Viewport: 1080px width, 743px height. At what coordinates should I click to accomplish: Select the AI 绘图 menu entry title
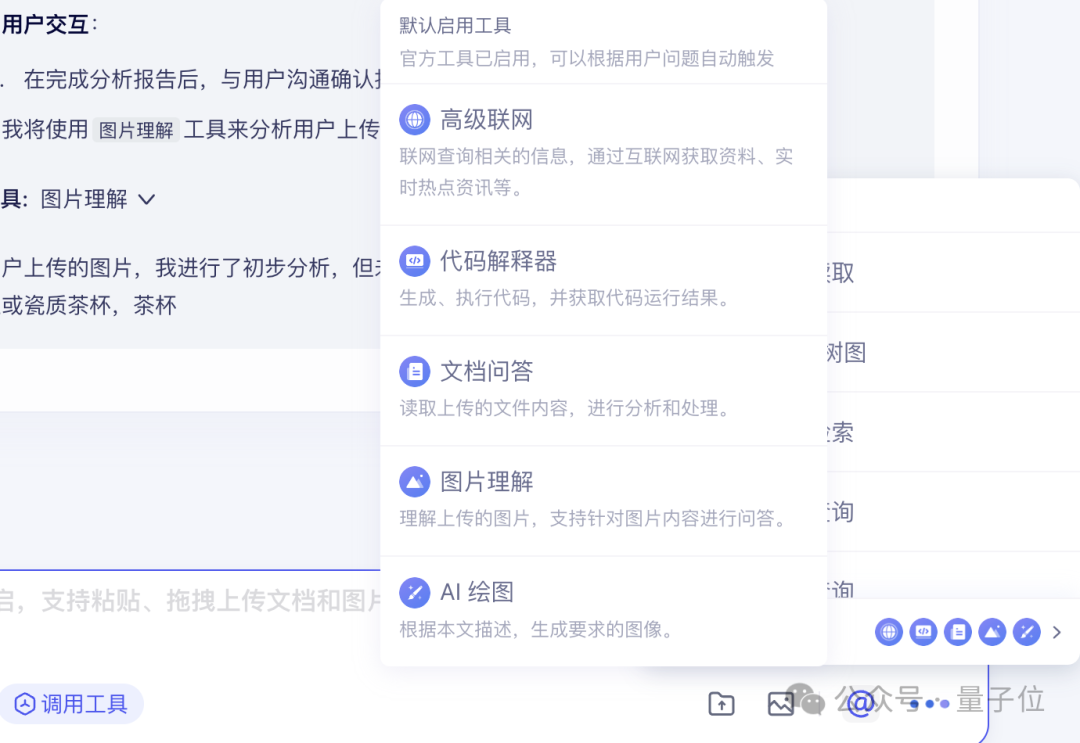[477, 592]
